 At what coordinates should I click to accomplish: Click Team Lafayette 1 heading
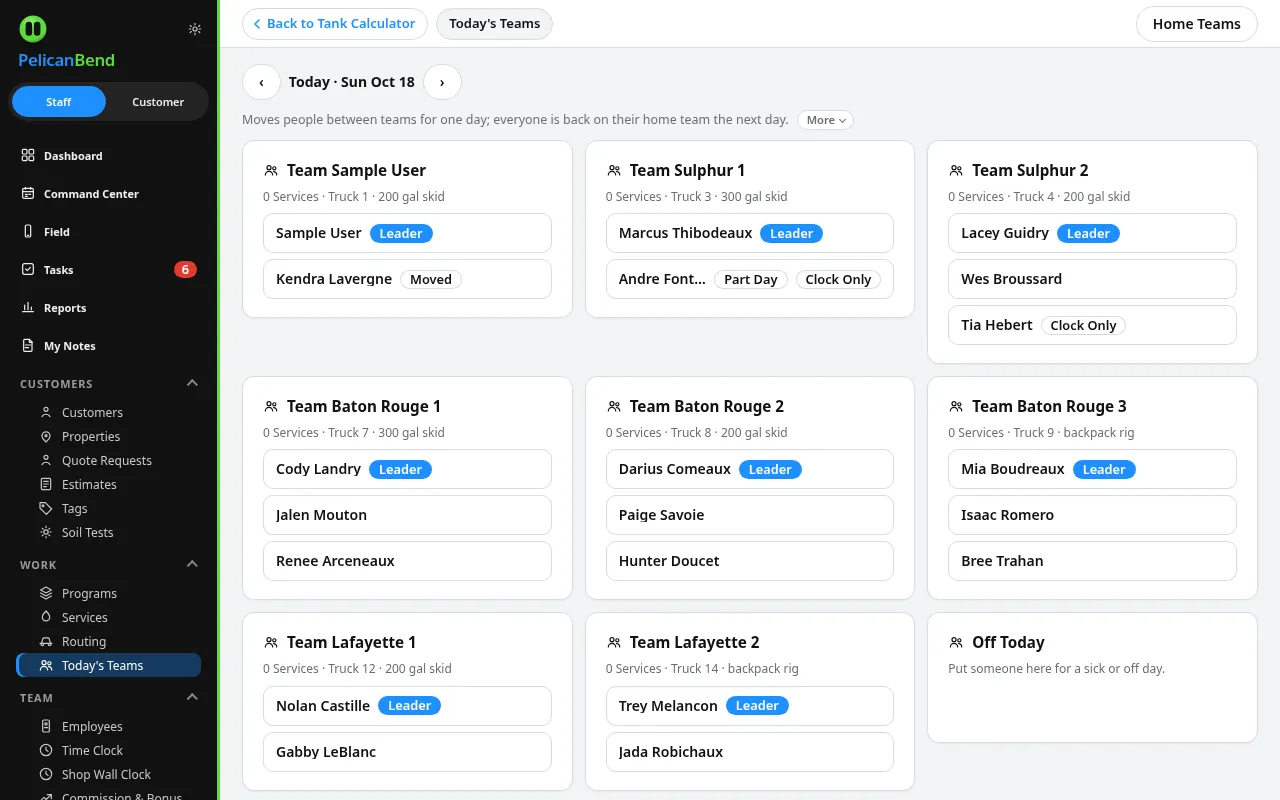[x=351, y=642]
